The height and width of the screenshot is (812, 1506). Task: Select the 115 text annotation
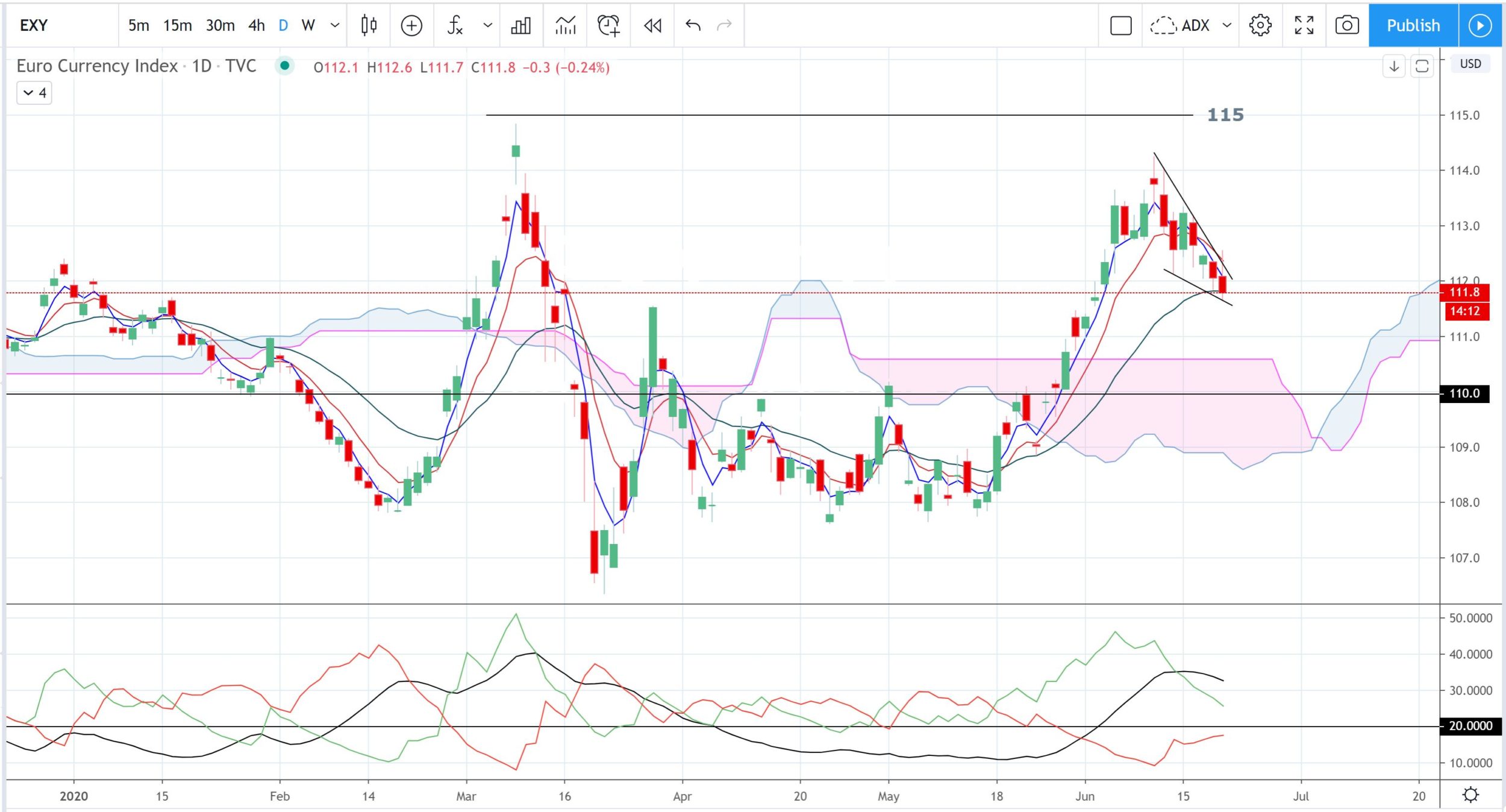pyautogui.click(x=1225, y=114)
